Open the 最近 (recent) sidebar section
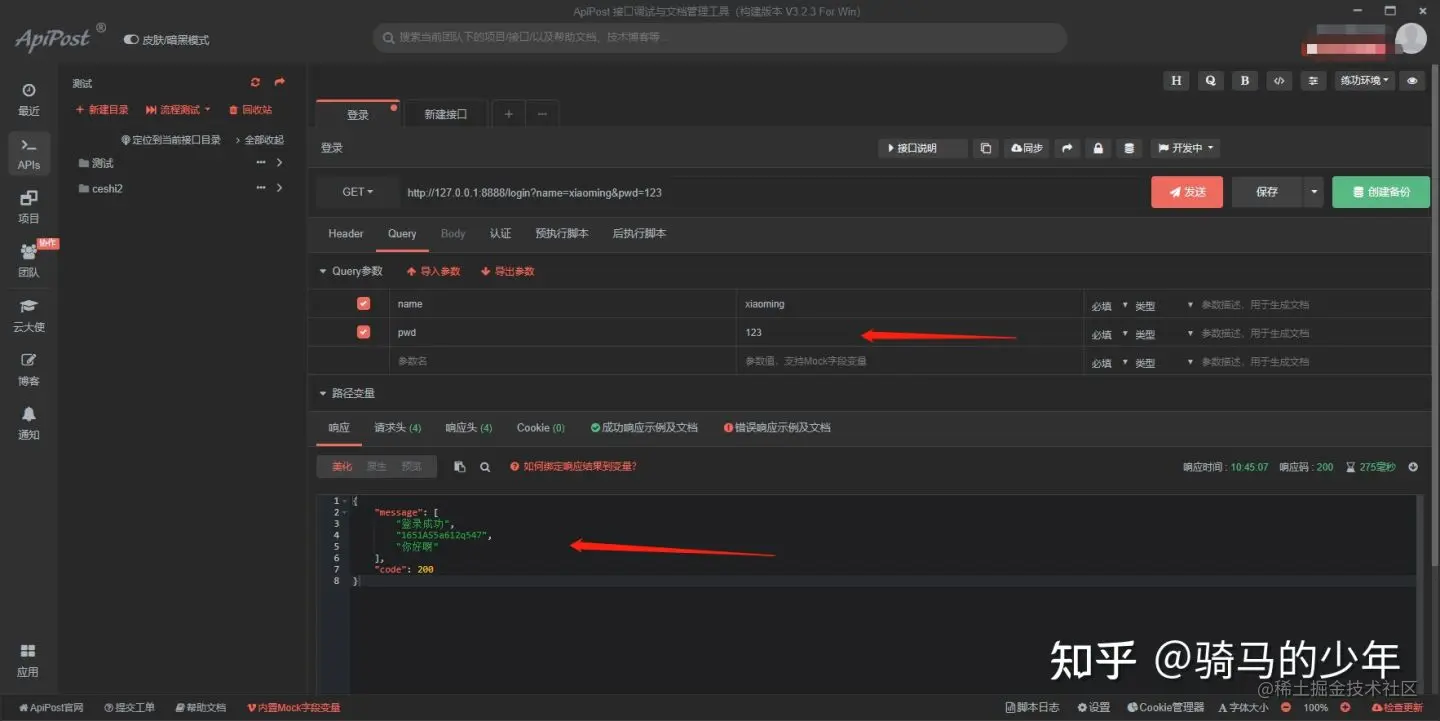The width and height of the screenshot is (1440, 721). pyautogui.click(x=29, y=99)
